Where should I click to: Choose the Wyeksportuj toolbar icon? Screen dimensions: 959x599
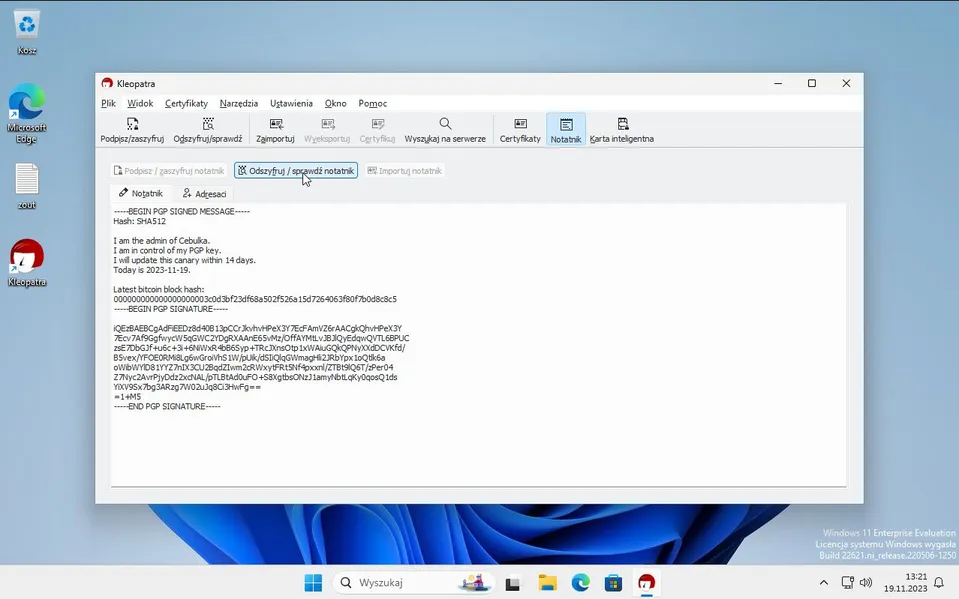(327, 130)
